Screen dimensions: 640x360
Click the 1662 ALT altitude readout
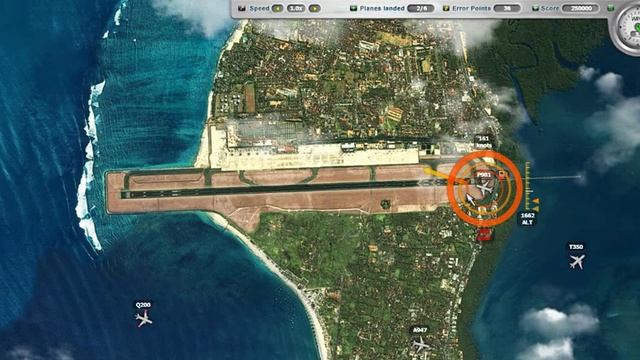tap(527, 219)
